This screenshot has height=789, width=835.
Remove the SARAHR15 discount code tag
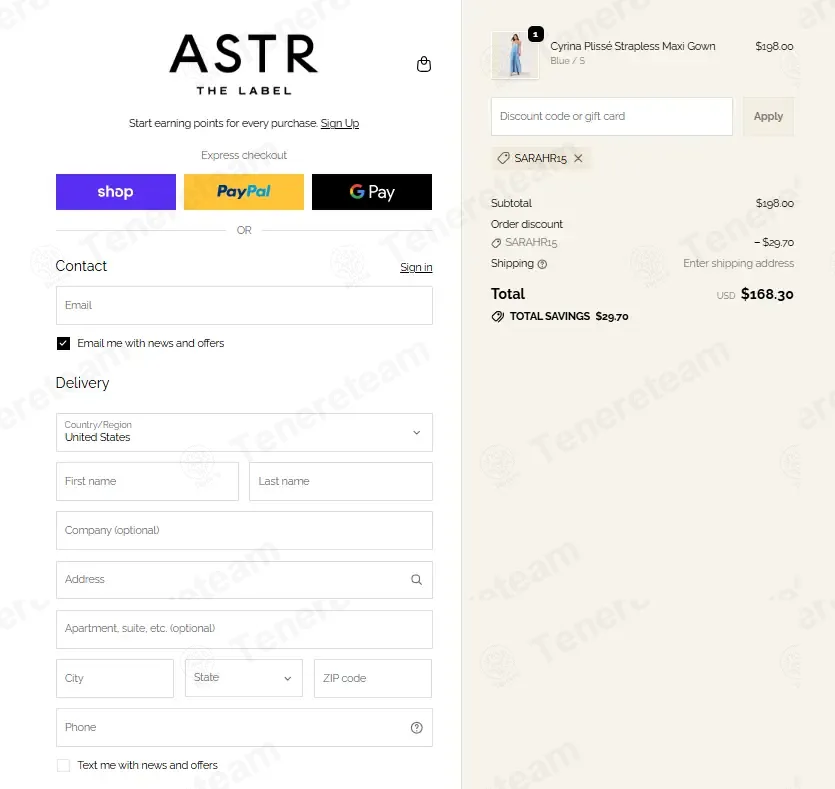(578, 158)
